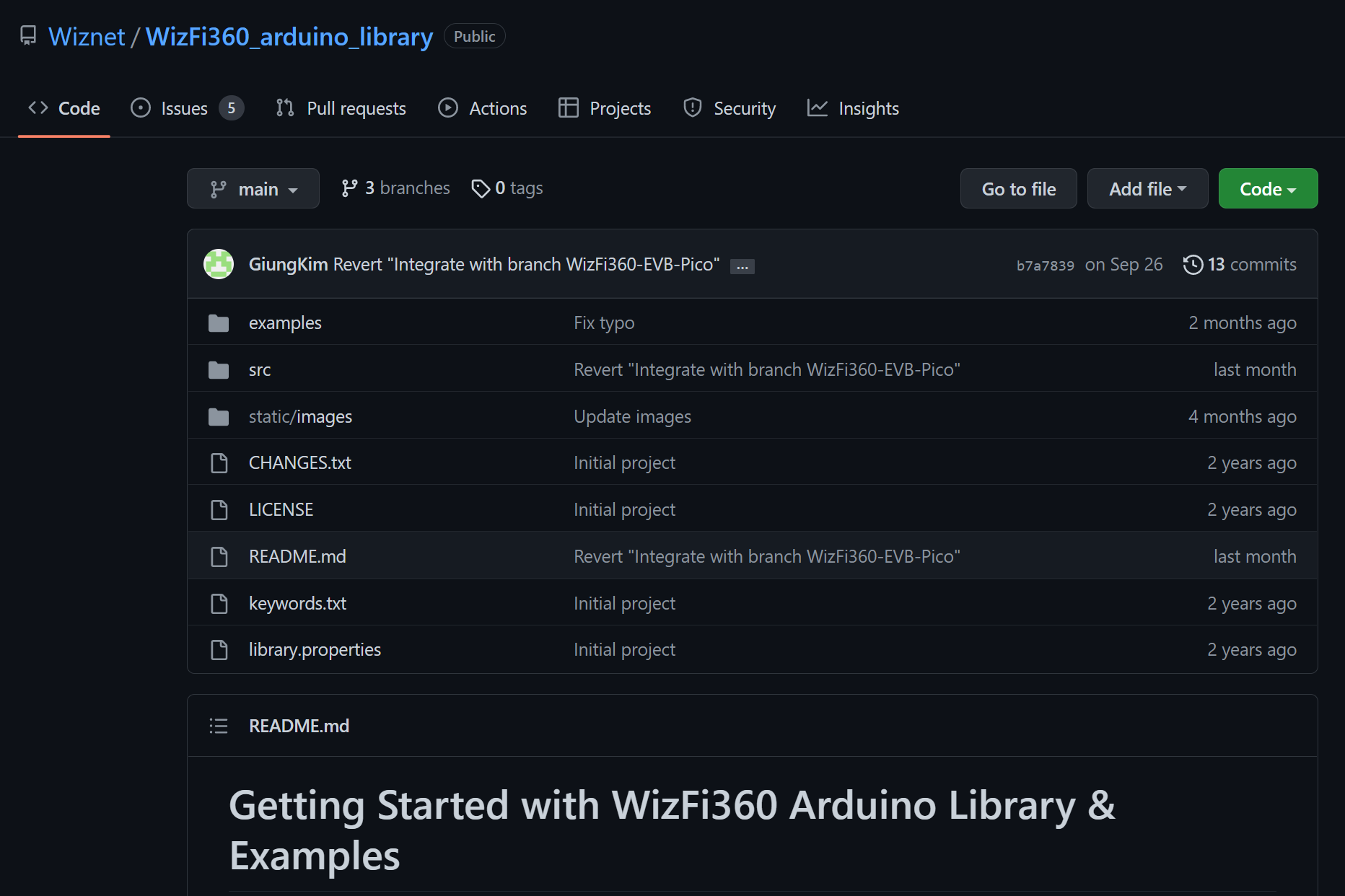Click the Issues count badge showing 5

231,108
